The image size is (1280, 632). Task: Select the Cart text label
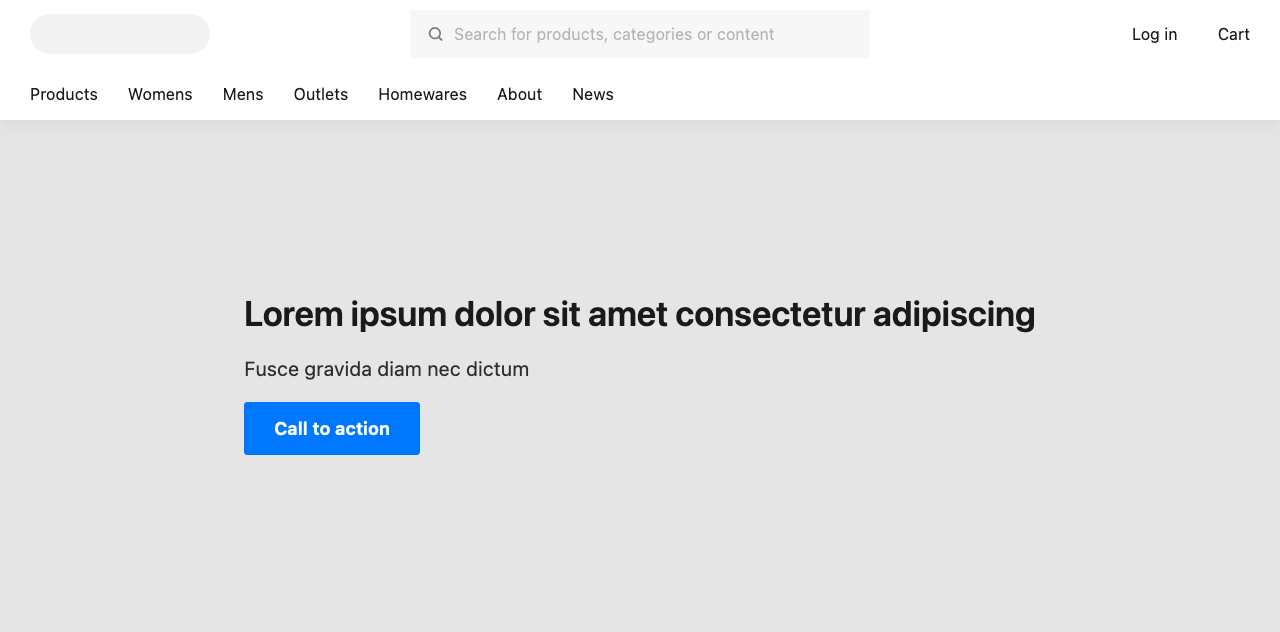click(x=1233, y=34)
